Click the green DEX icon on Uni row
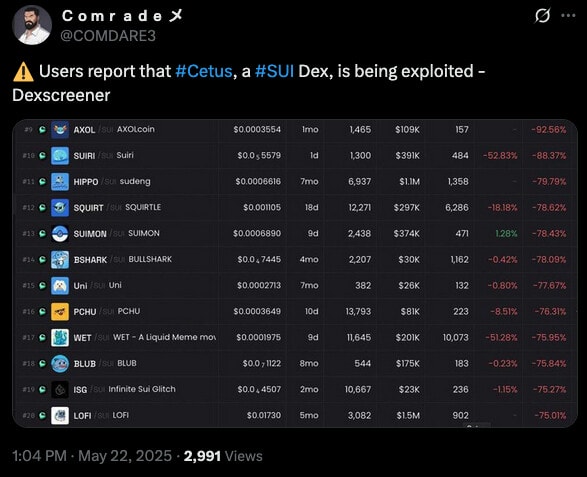The width and height of the screenshot is (587, 477). (43, 286)
